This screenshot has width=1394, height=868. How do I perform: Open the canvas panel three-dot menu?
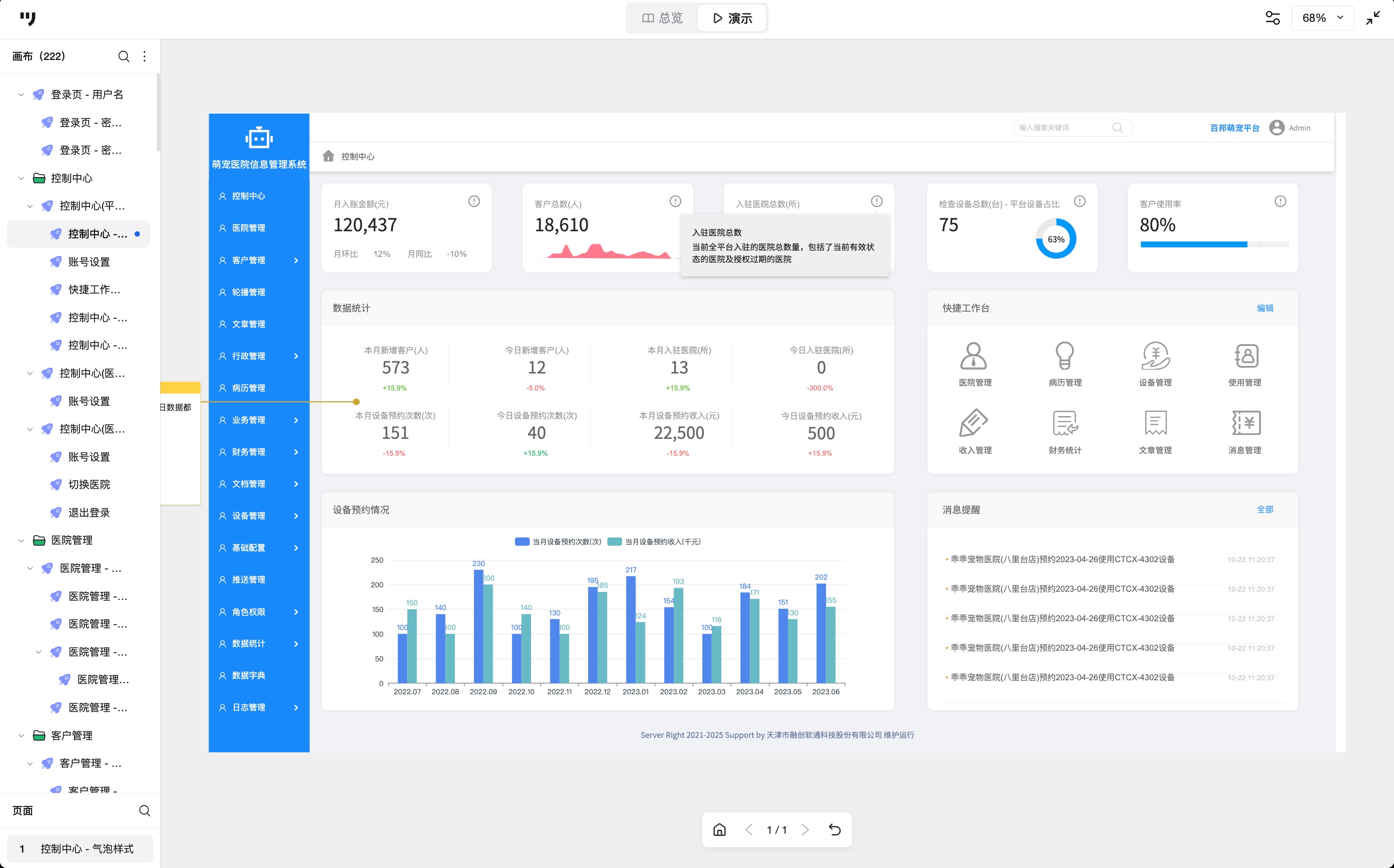[145, 56]
